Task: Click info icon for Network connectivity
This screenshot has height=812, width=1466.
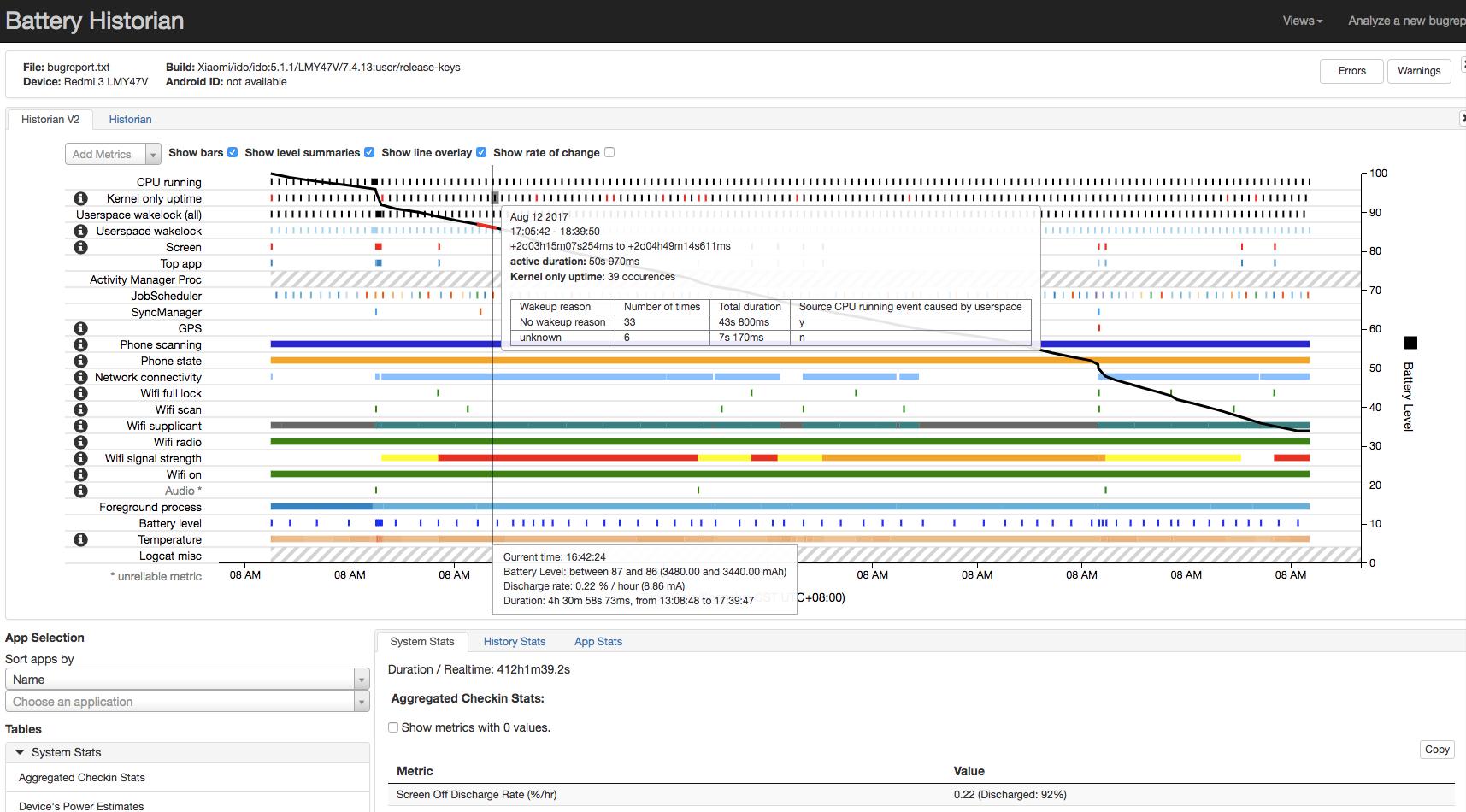Action: pyautogui.click(x=80, y=377)
